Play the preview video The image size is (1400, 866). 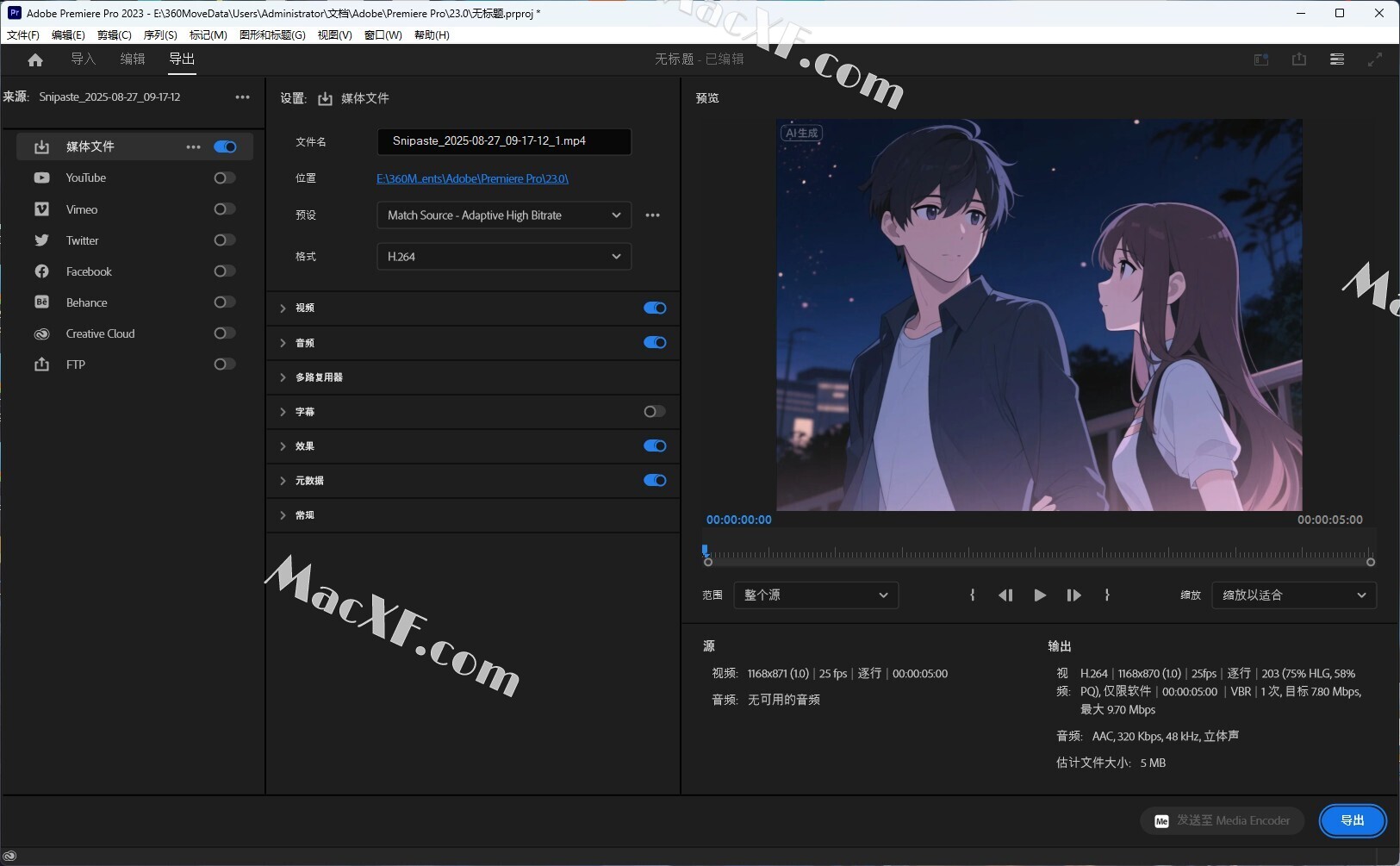pyautogui.click(x=1040, y=595)
